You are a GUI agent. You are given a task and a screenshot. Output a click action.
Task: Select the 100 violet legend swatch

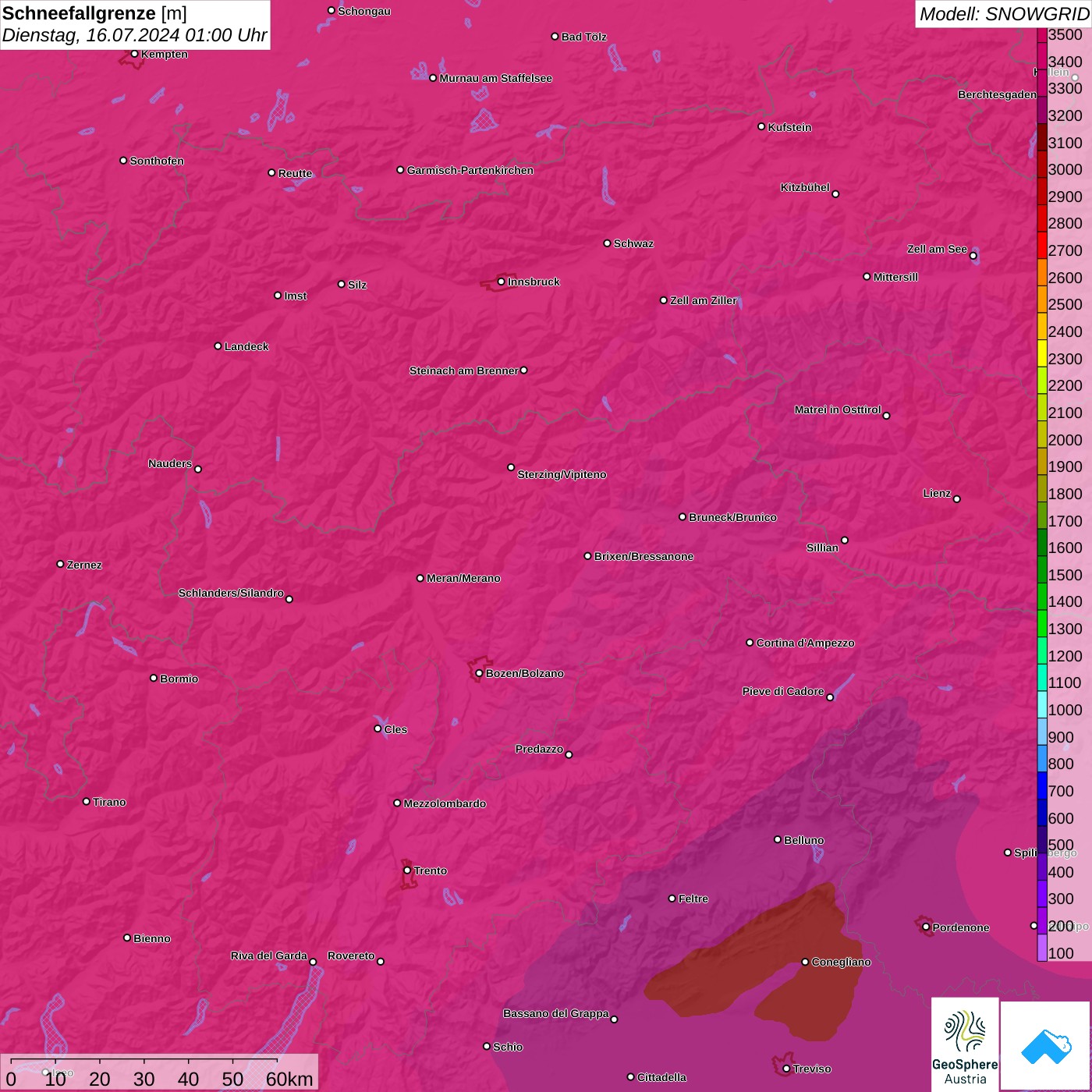pyautogui.click(x=1041, y=948)
